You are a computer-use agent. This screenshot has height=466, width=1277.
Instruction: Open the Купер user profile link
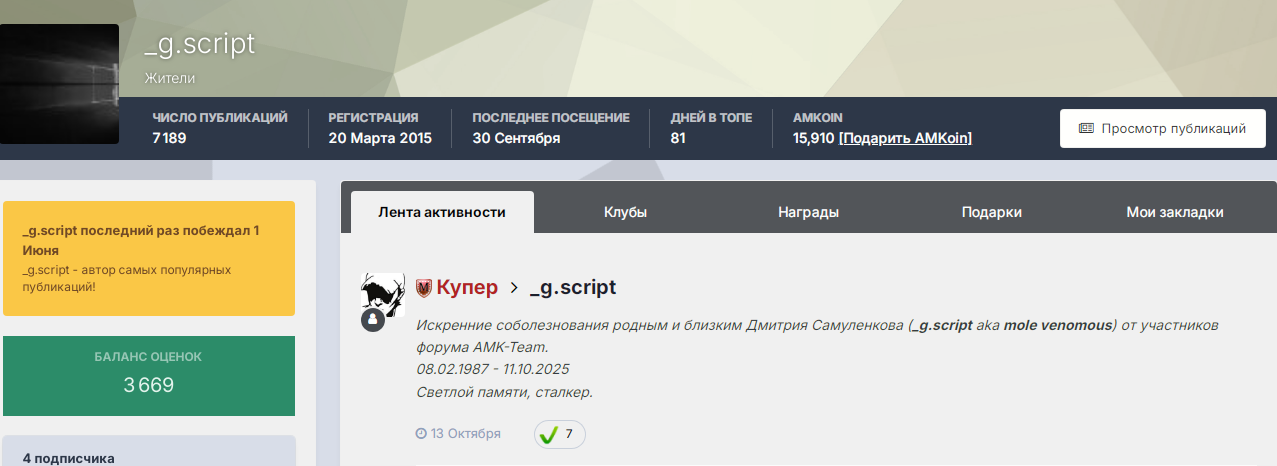[466, 288]
